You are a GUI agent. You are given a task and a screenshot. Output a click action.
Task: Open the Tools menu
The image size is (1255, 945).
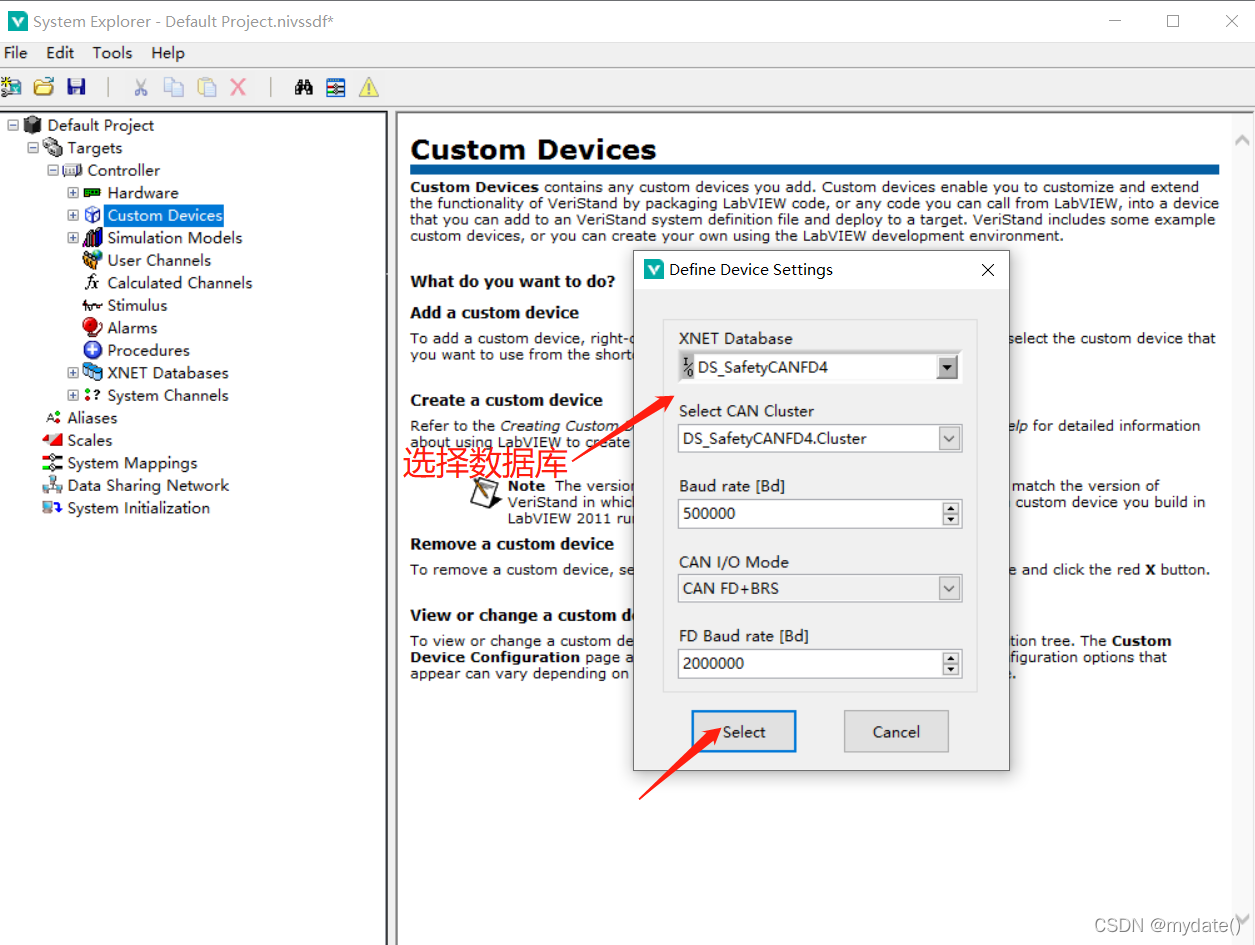click(112, 53)
